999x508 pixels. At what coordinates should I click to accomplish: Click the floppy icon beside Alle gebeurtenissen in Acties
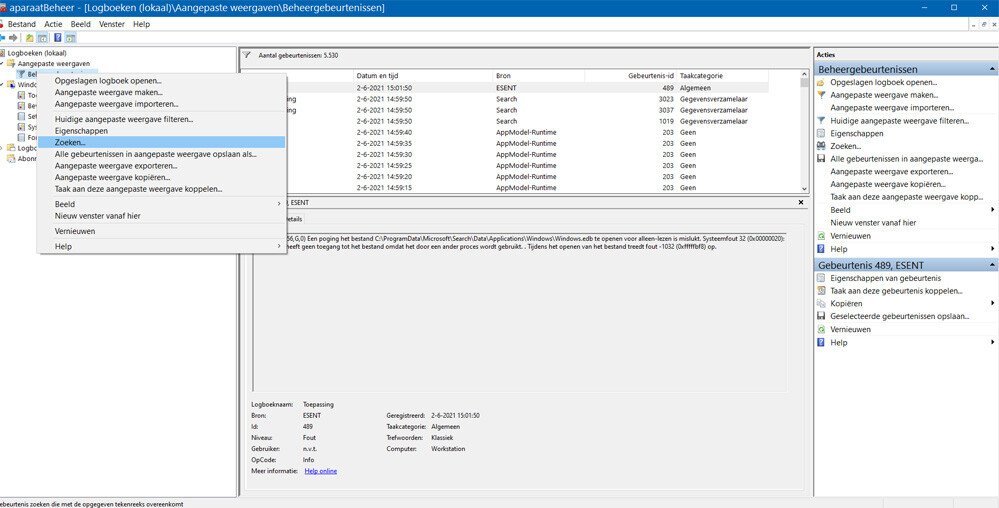pos(821,159)
